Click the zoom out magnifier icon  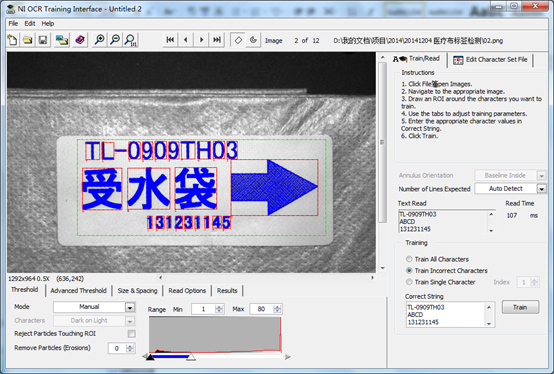point(115,40)
